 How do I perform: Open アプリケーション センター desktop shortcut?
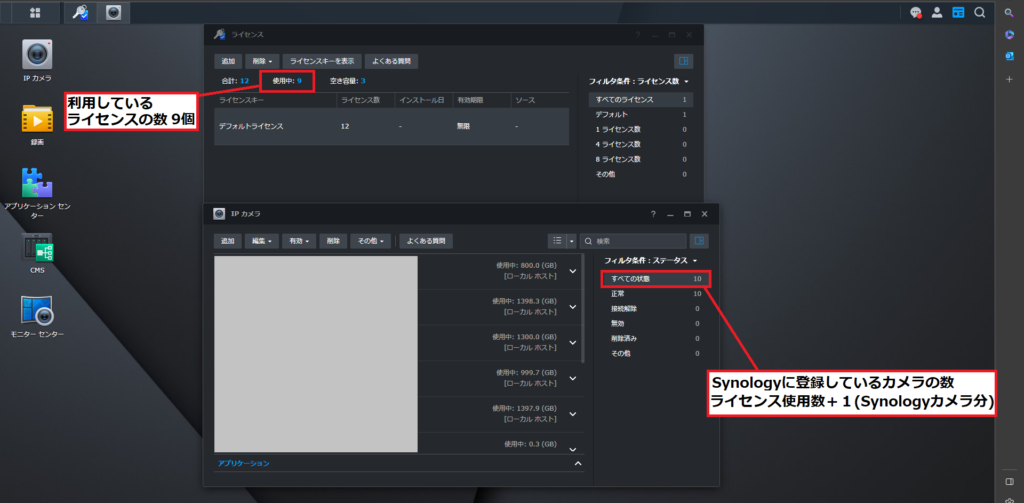pyautogui.click(x=37, y=193)
